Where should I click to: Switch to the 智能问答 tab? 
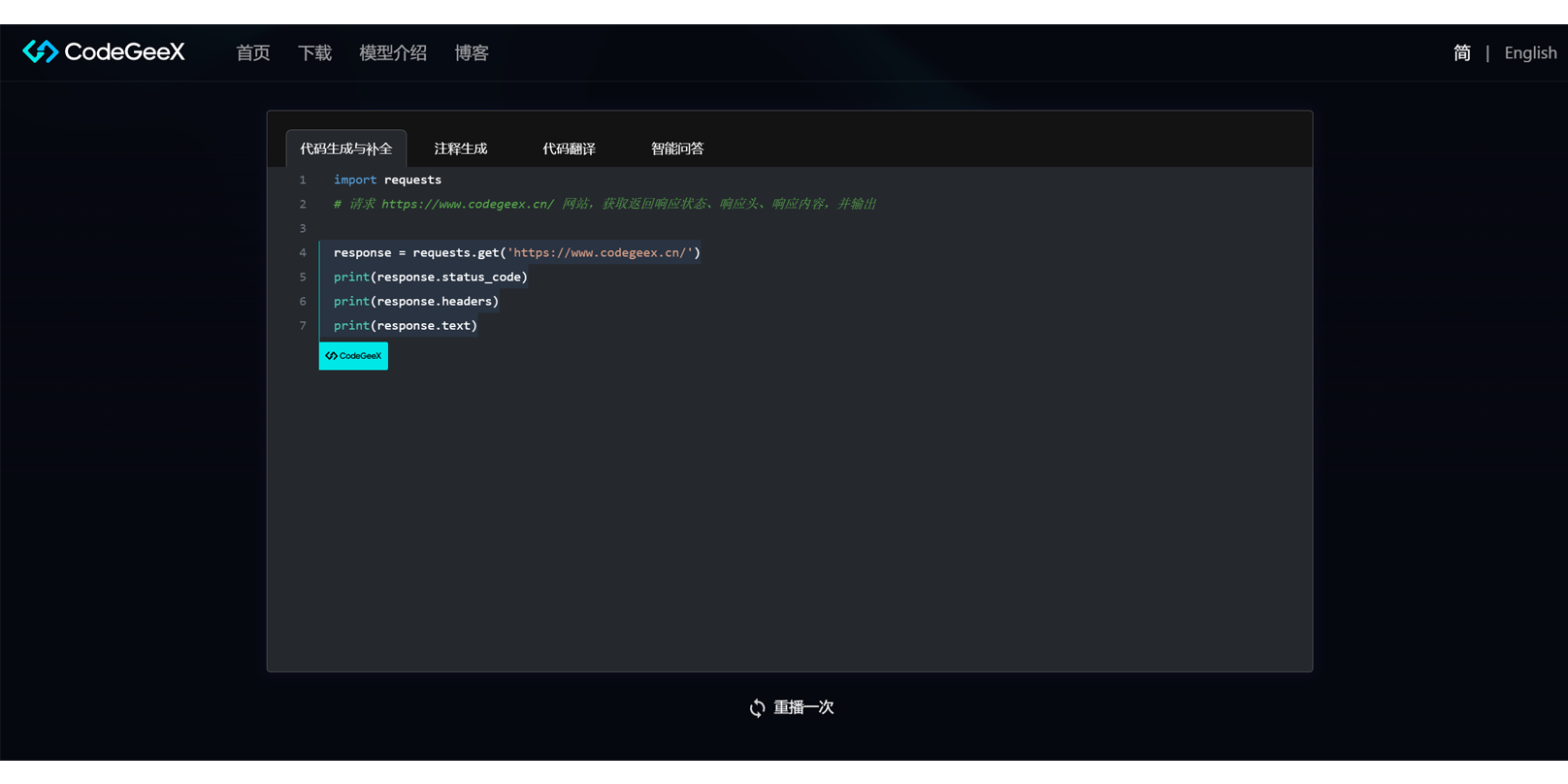[x=677, y=148]
